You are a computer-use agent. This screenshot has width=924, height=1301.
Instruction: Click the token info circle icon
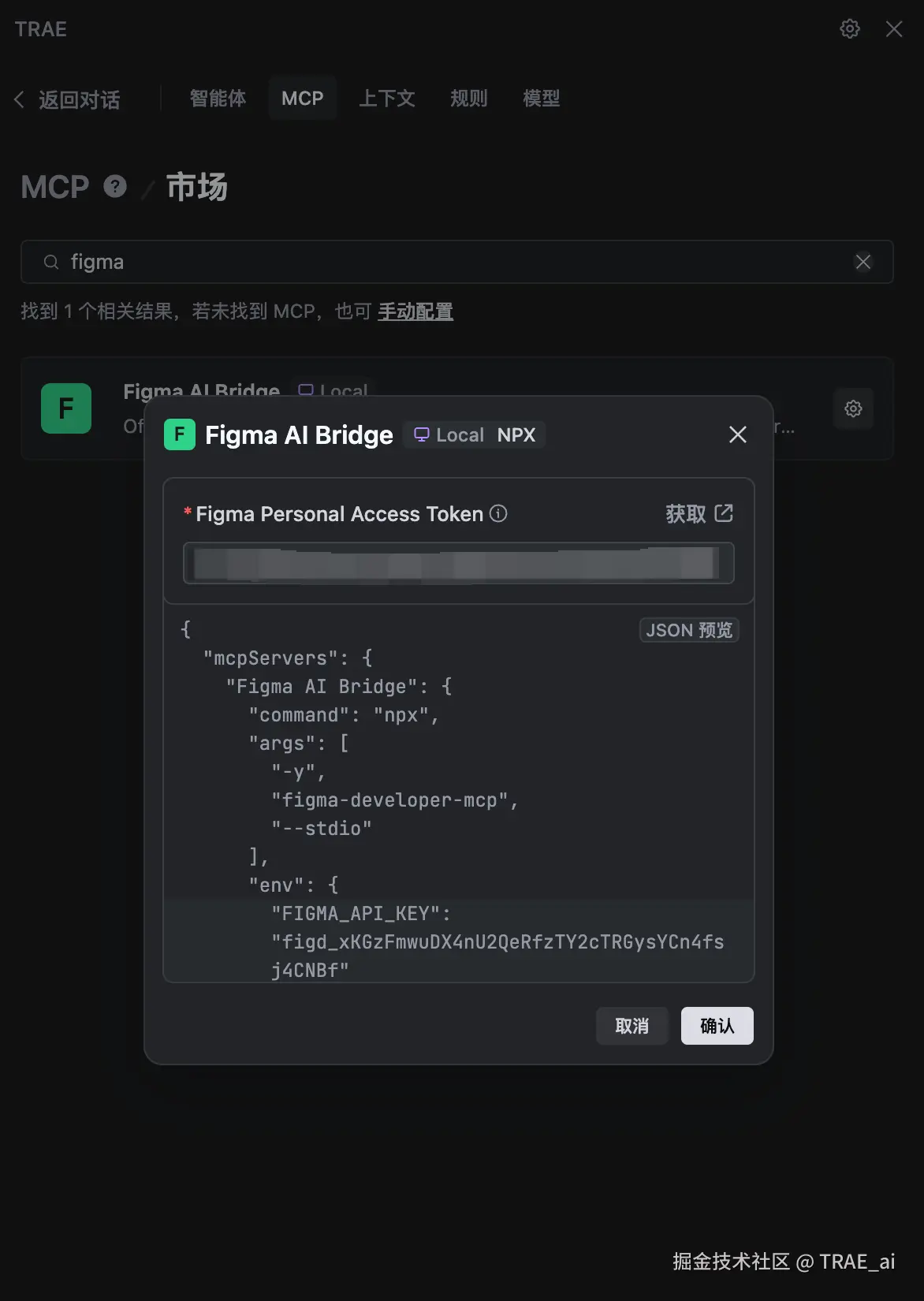[498, 514]
